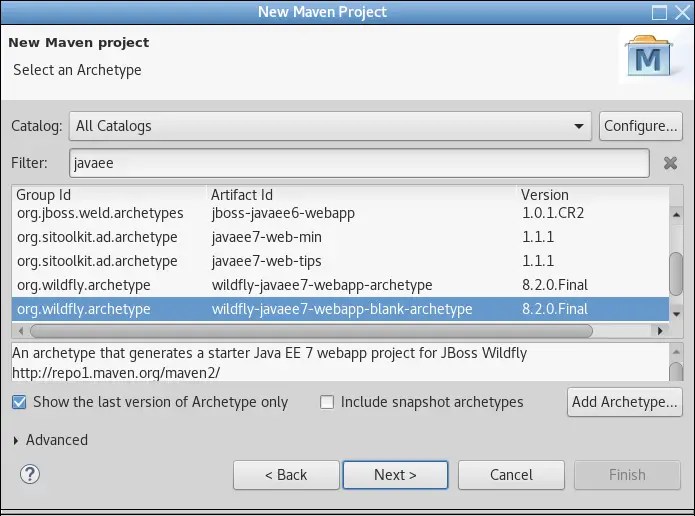Sort by the Artifact Id column header
Viewport: 695px width, 516px height.
coord(362,195)
